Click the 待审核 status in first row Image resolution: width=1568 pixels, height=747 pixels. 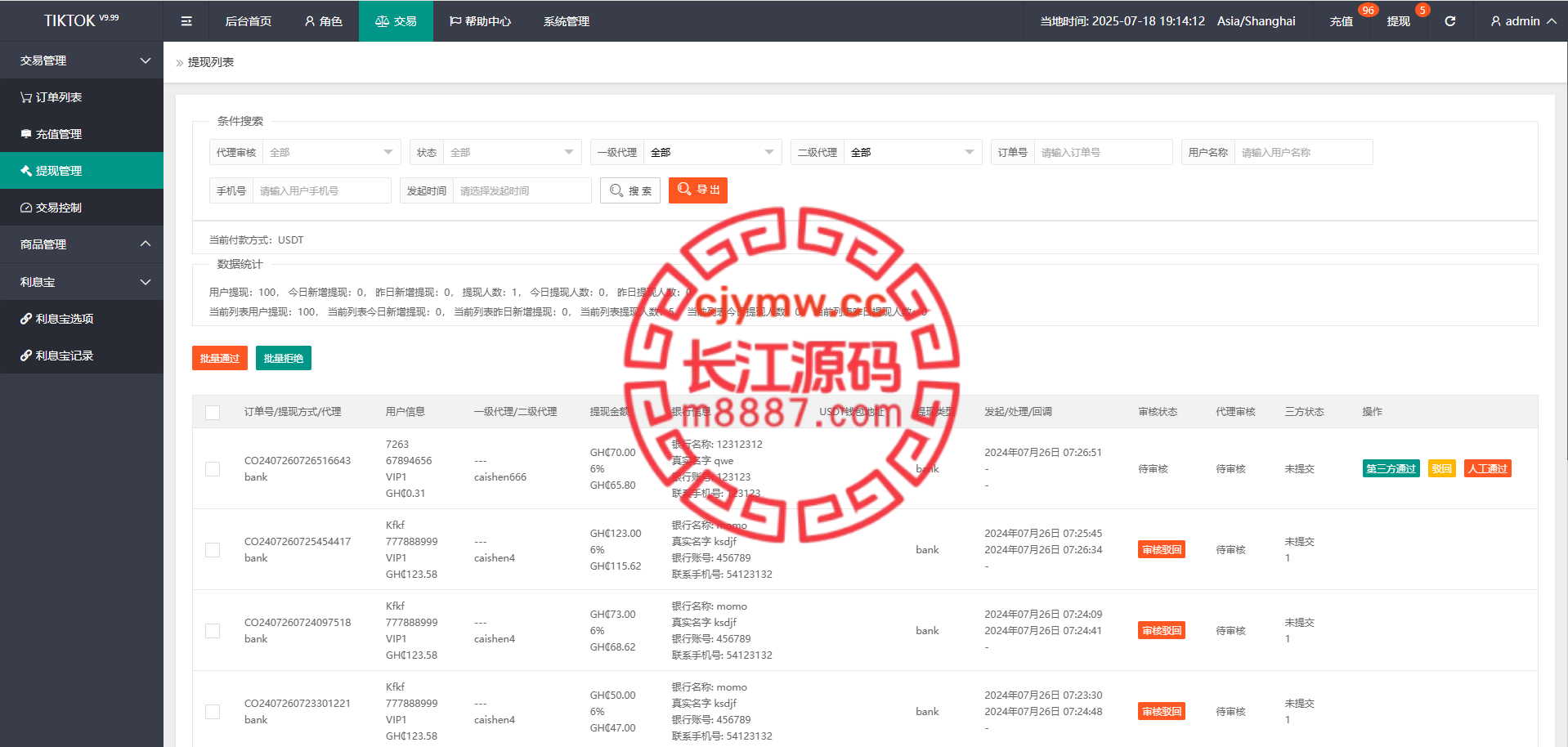tap(1153, 469)
